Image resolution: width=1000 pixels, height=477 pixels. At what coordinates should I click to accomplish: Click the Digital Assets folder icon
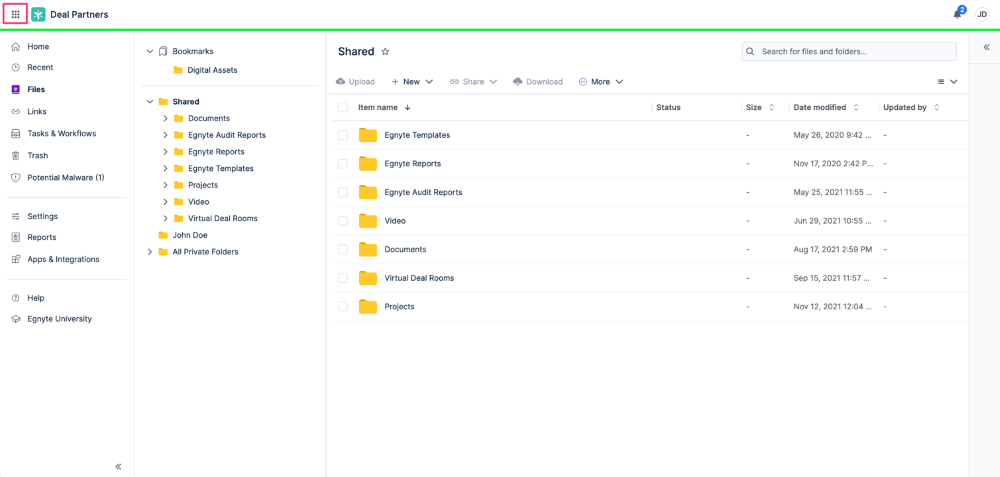click(x=178, y=70)
